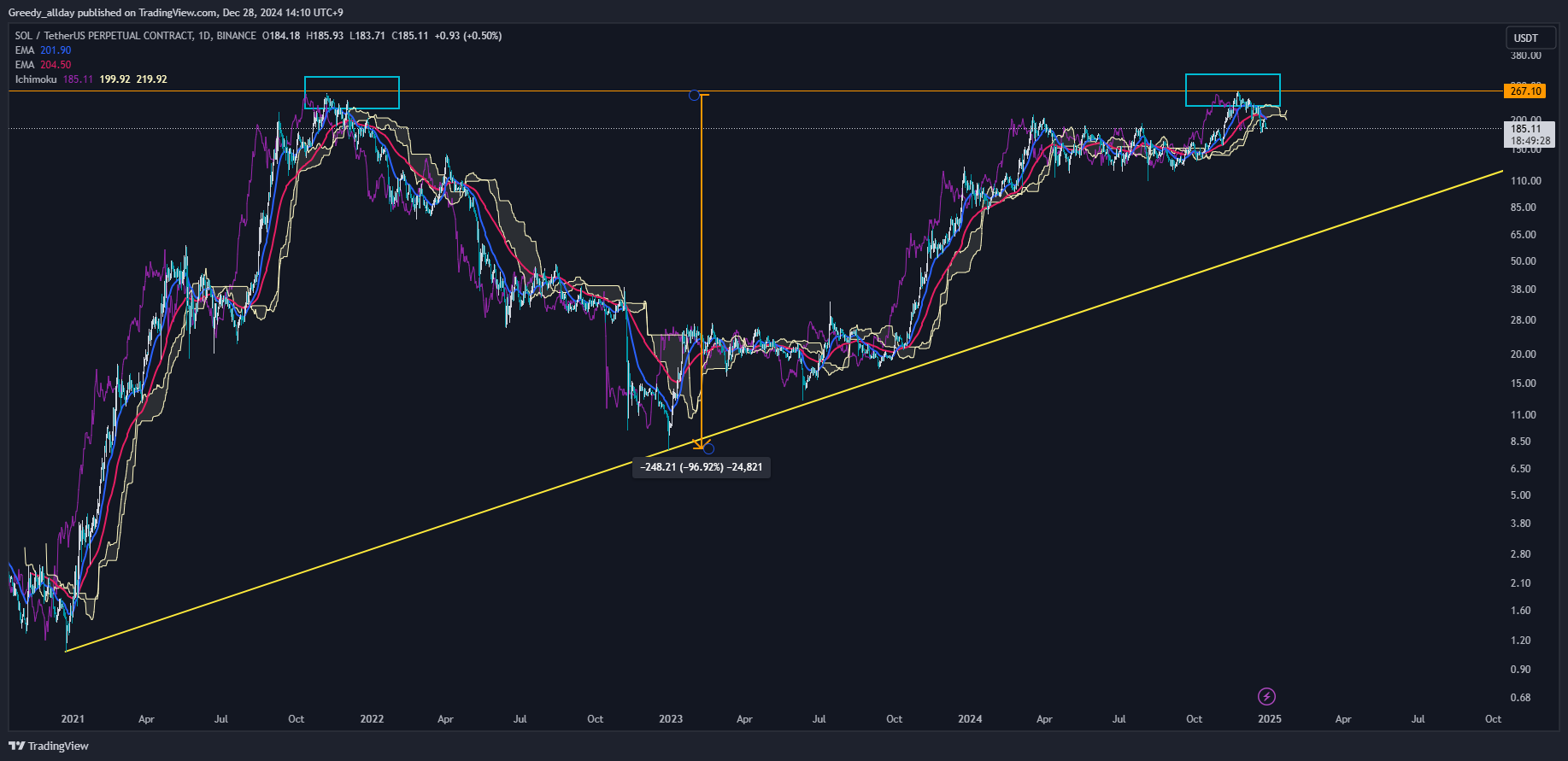Click the 8.50 price axis label

tap(1521, 442)
